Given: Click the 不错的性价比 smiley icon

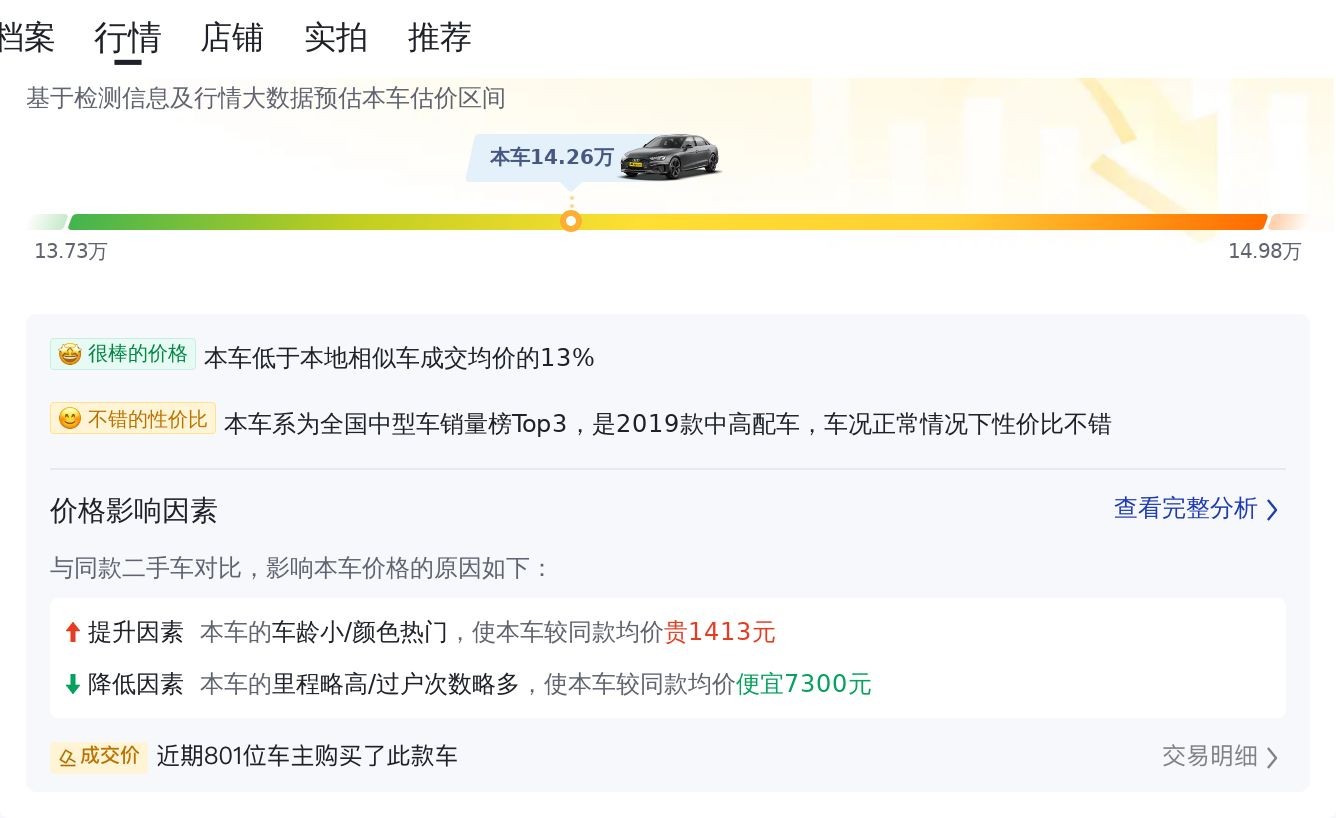Looking at the screenshot, I should (x=69, y=419).
